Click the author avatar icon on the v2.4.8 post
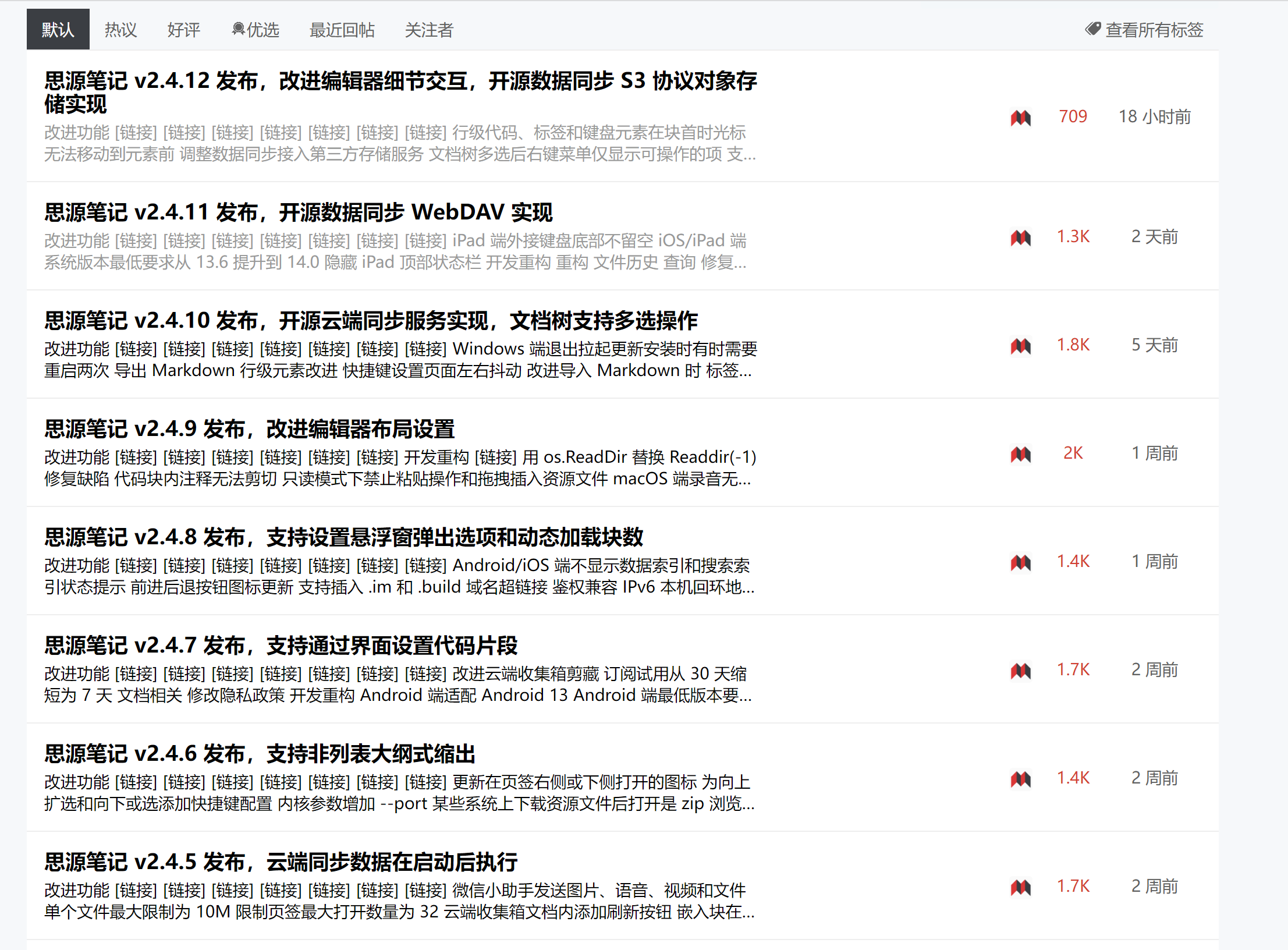1288x950 pixels. (x=1021, y=562)
